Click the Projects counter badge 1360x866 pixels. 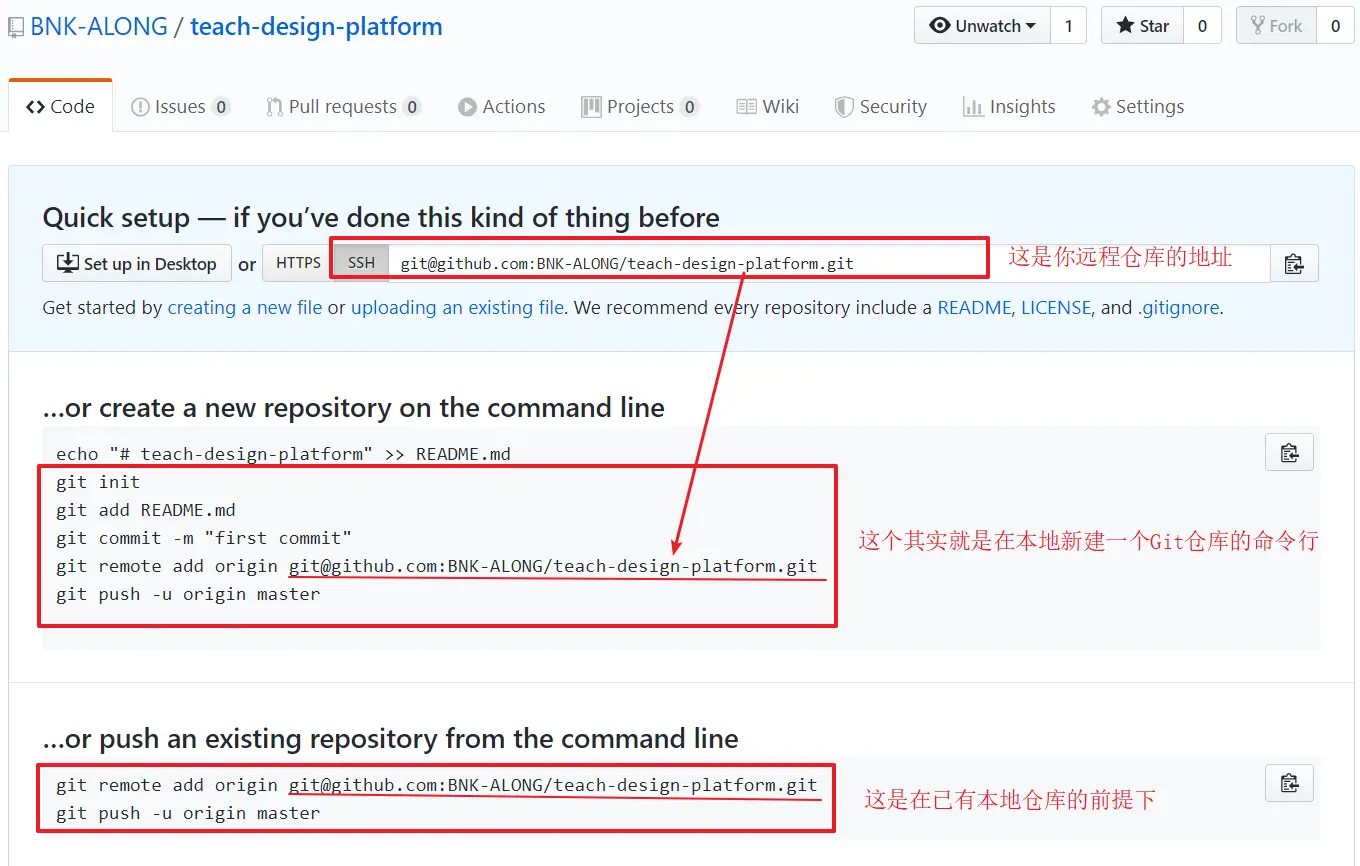(689, 107)
